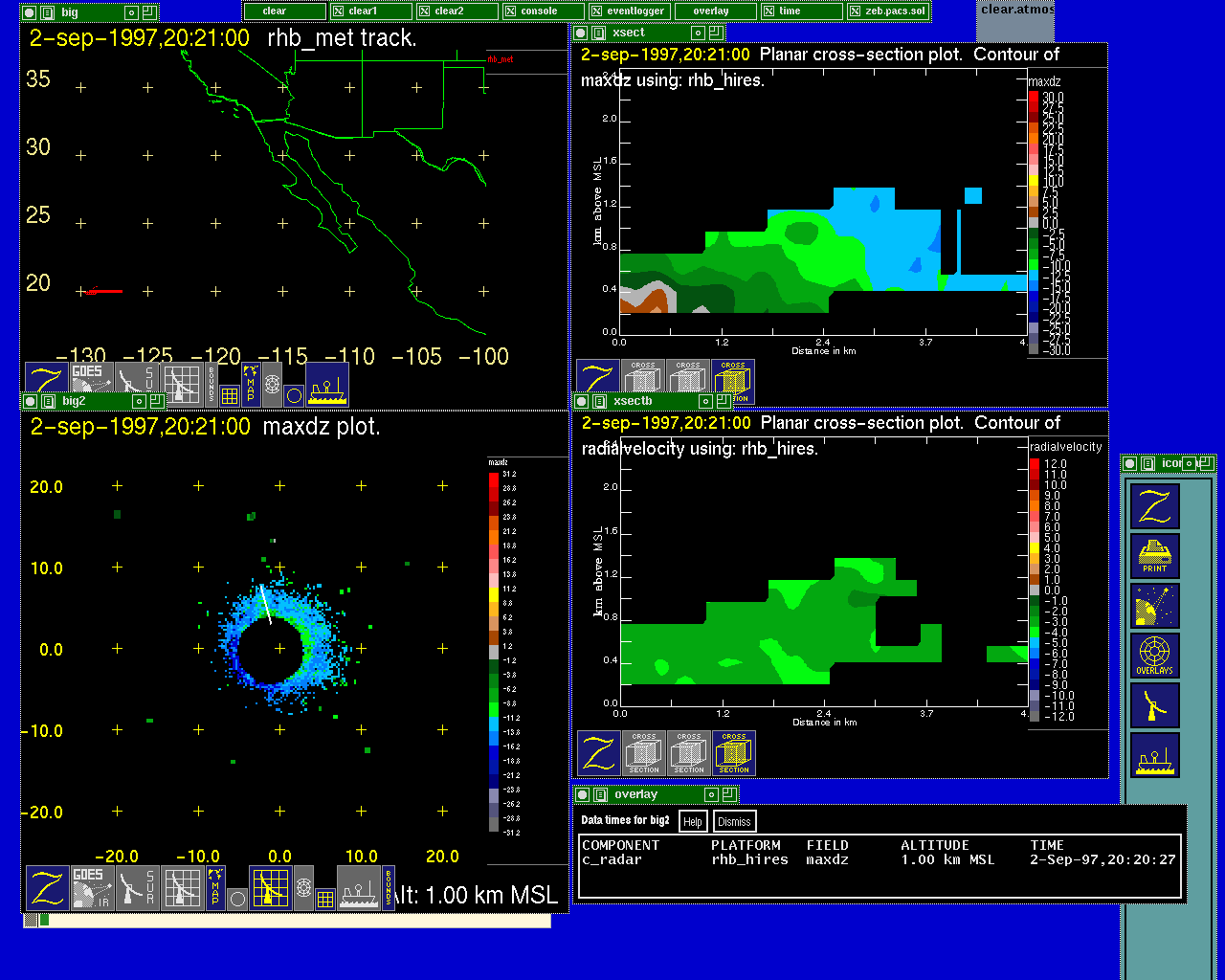Select the eventlogger item in top bar
1225x980 pixels.
pyautogui.click(x=627, y=11)
